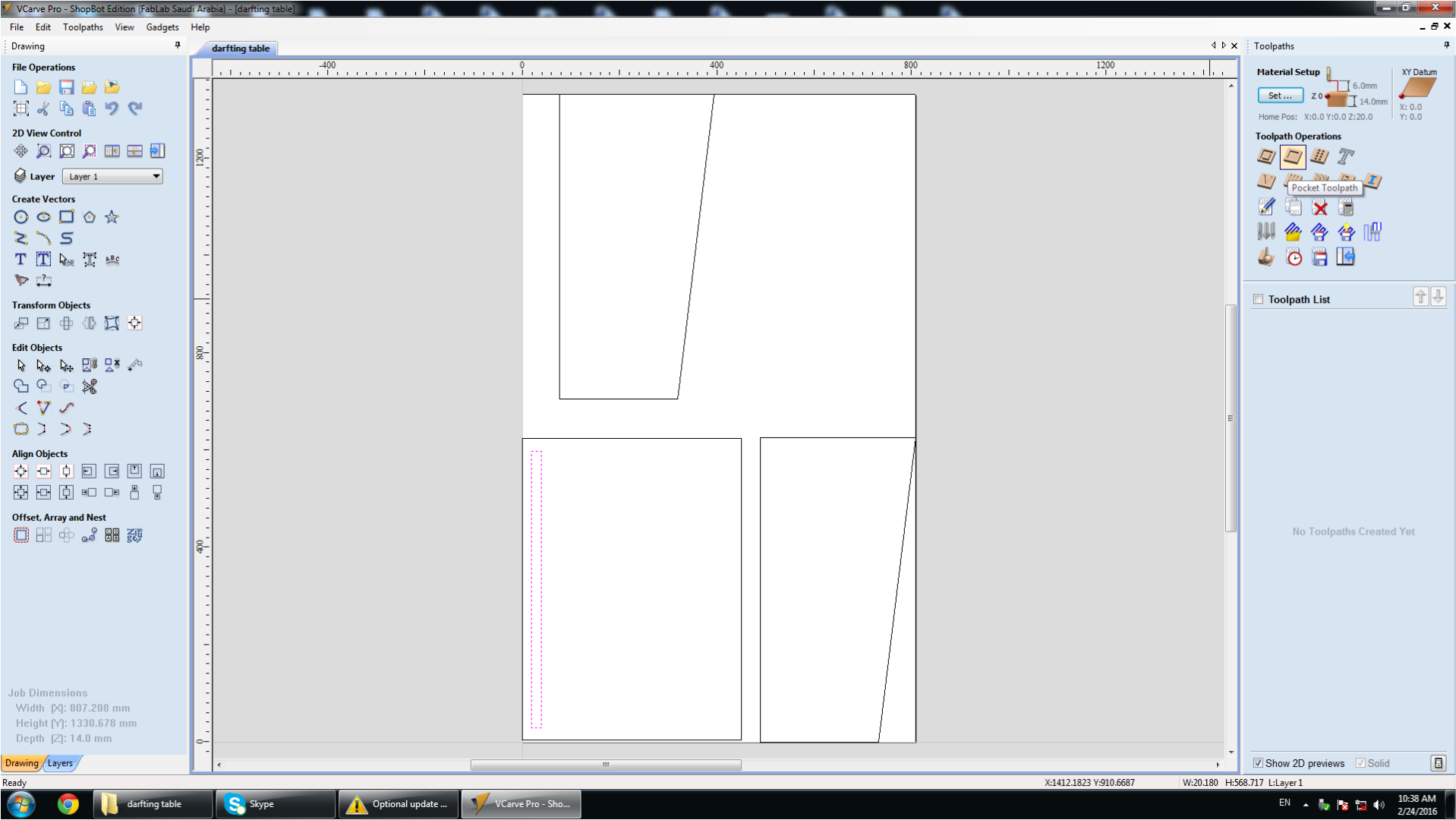Draw Ellipse tool in Create Vectors
This screenshot has width=1456, height=820.
[x=44, y=217]
